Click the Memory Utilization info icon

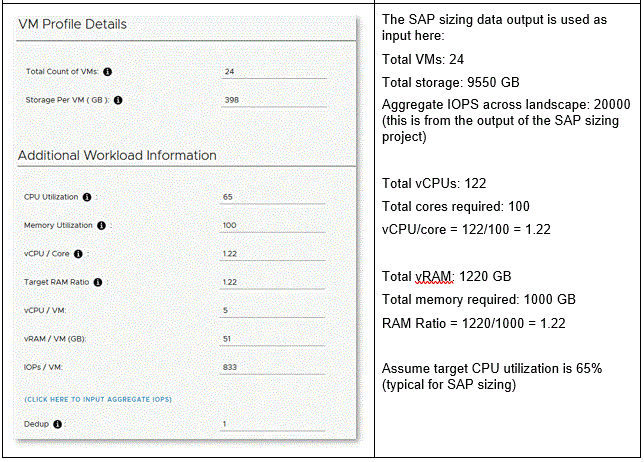point(101,225)
